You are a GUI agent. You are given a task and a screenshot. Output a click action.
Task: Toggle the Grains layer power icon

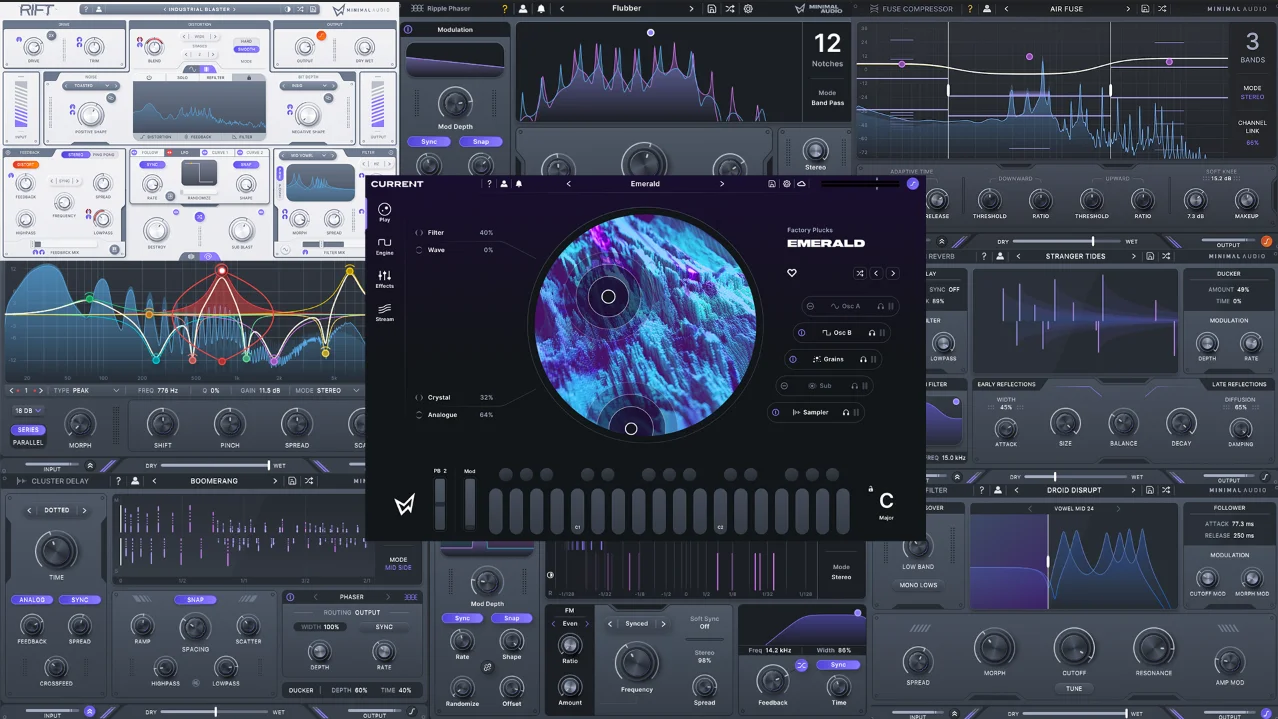click(x=792, y=359)
